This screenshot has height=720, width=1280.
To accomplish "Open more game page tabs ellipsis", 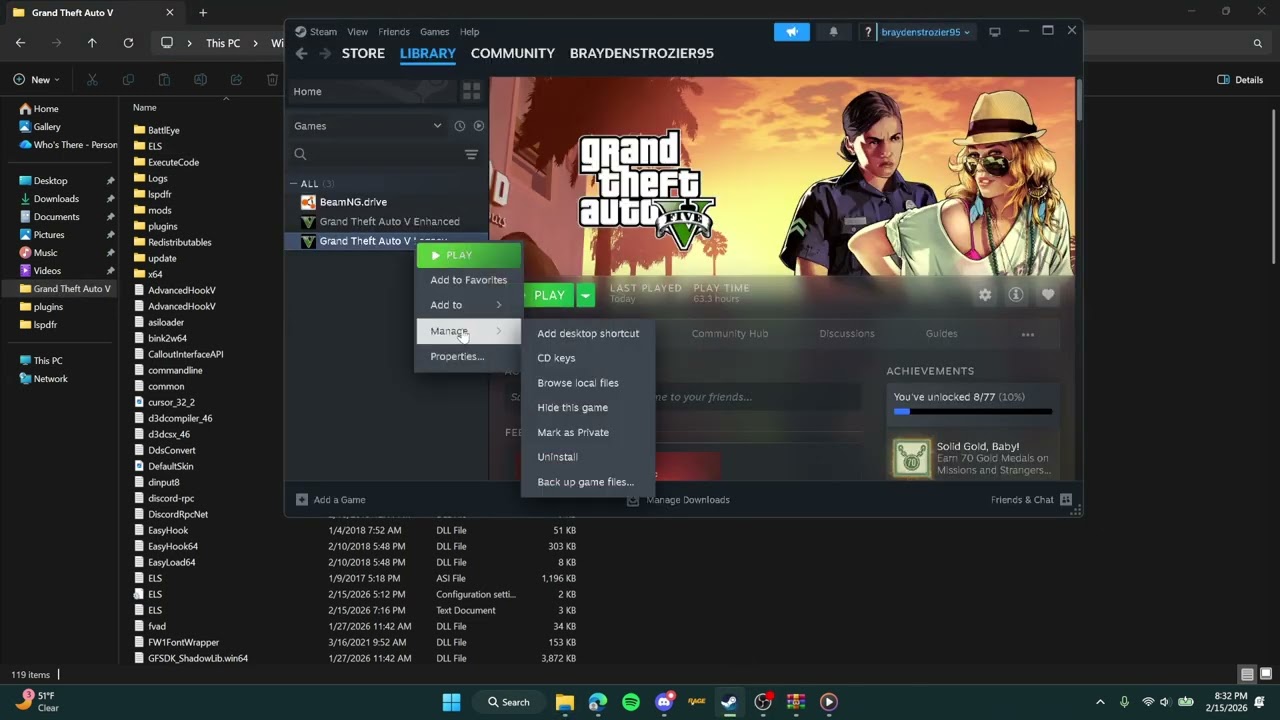I will (x=1027, y=334).
